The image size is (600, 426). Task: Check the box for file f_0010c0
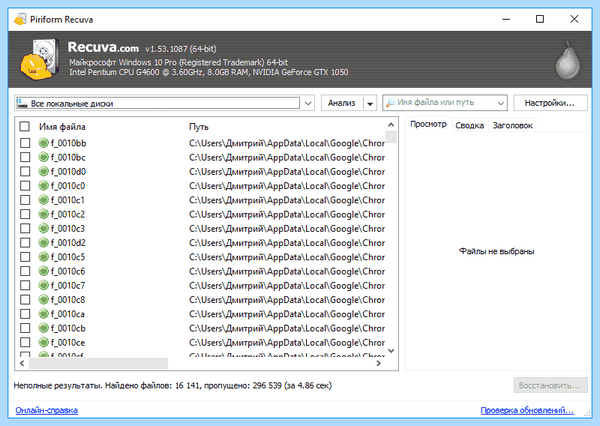(x=25, y=186)
